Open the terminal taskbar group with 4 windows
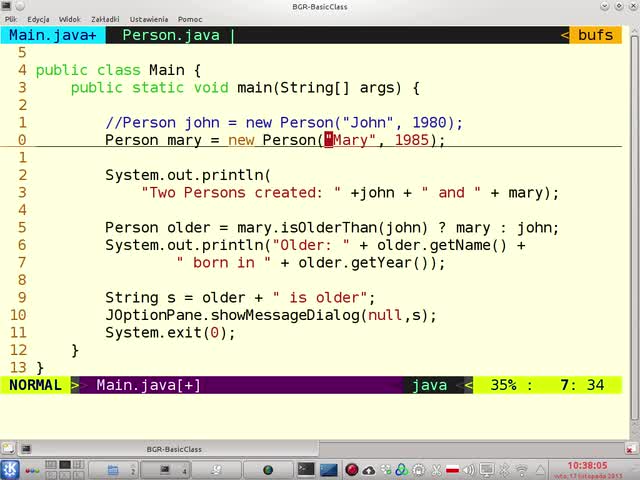This screenshot has width=640, height=480. pyautogui.click(x=165, y=470)
